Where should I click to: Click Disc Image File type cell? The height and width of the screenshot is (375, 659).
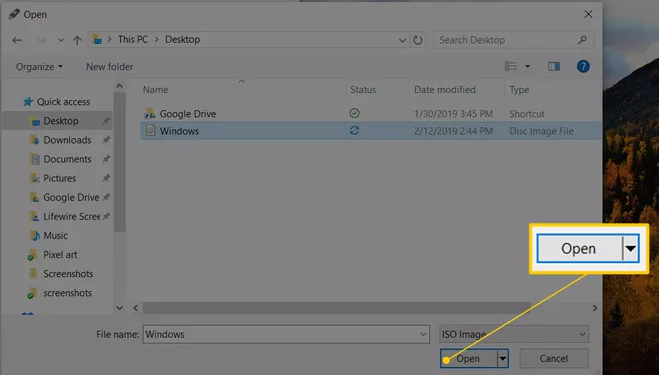click(541, 131)
